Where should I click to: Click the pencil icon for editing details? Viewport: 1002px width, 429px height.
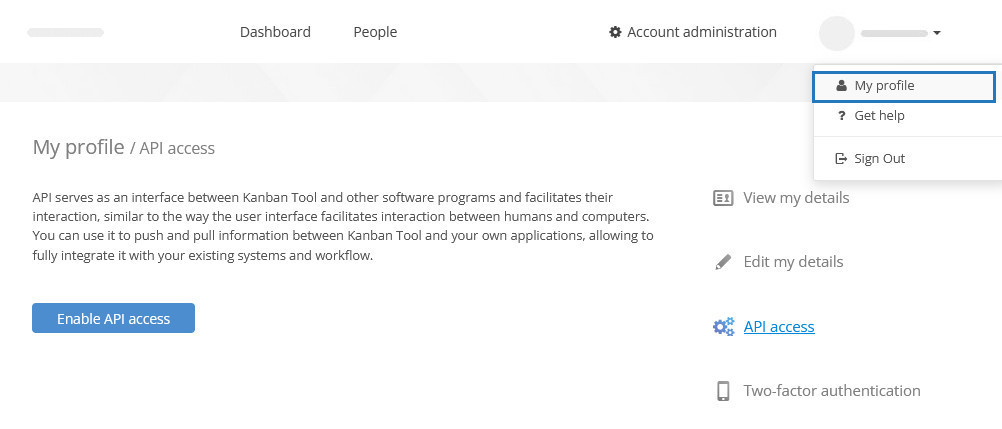723,262
